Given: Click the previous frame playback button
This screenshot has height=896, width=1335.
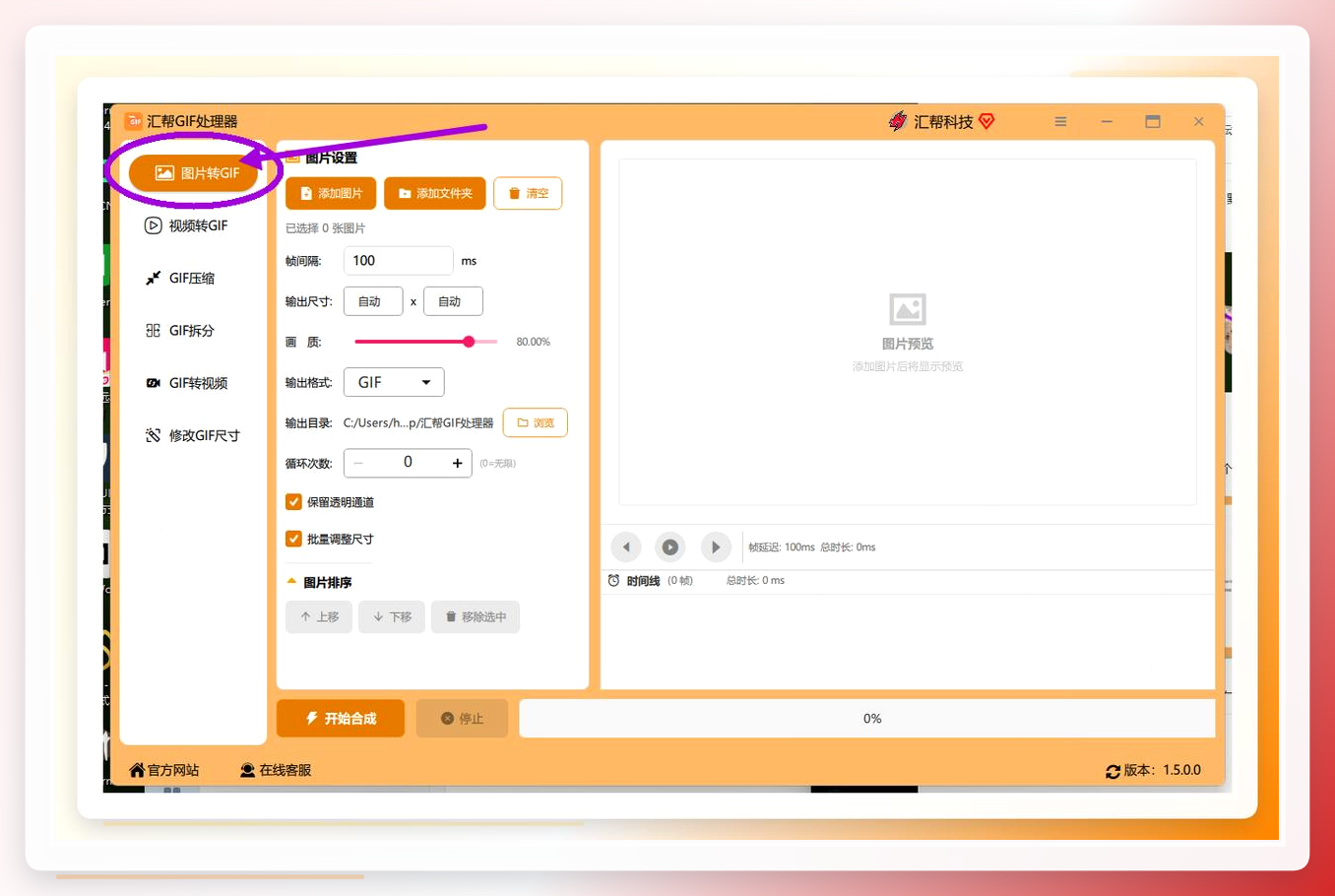Looking at the screenshot, I should [x=626, y=546].
